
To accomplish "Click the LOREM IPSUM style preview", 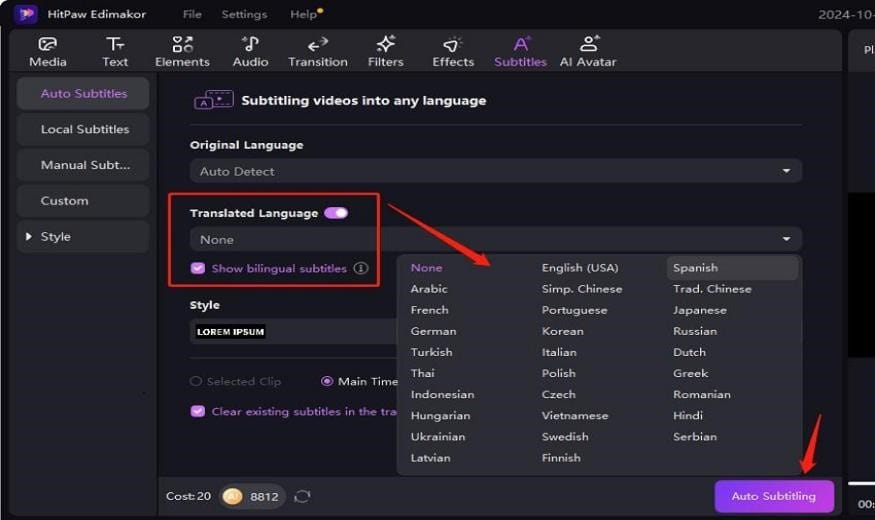I will pyautogui.click(x=230, y=332).
